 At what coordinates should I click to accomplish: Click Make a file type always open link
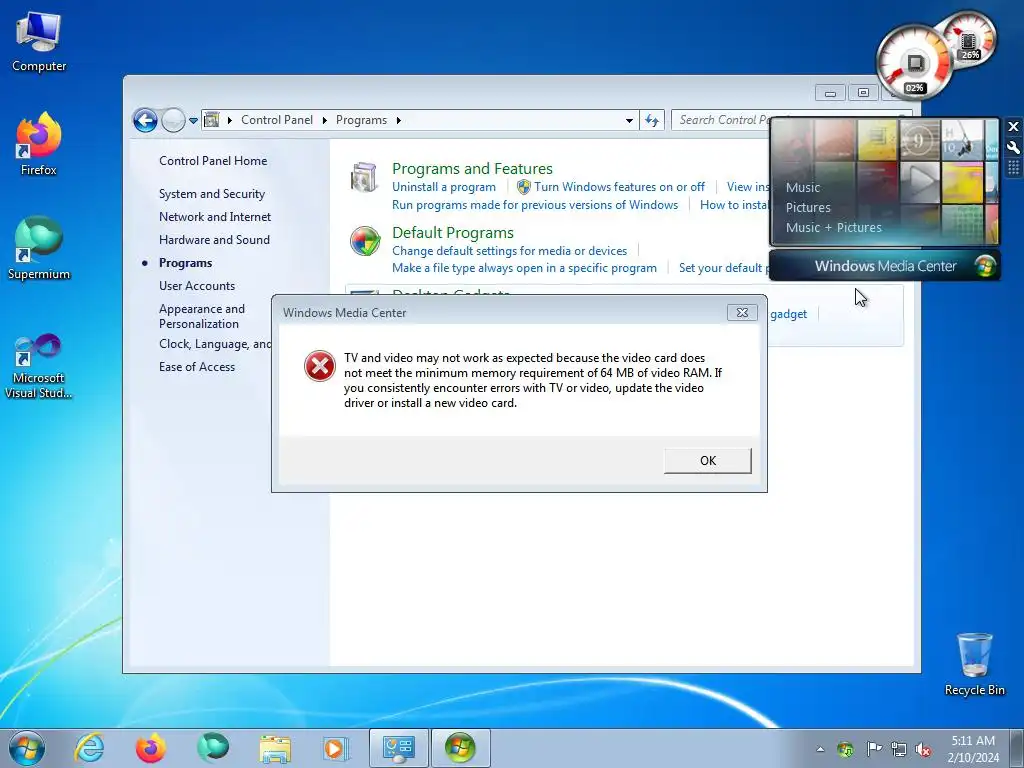tap(524, 268)
